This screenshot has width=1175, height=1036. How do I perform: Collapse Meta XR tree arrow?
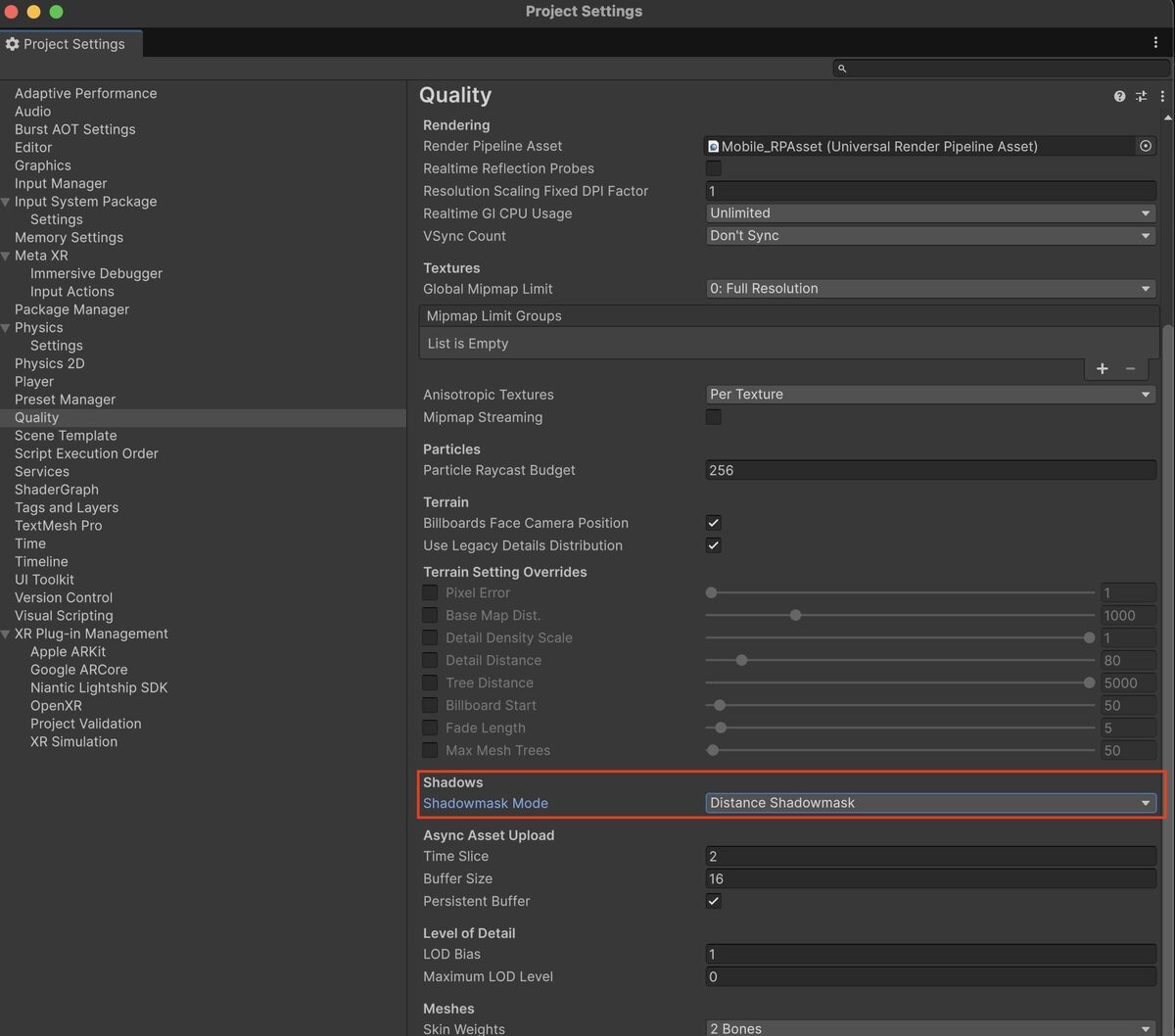coord(6,256)
